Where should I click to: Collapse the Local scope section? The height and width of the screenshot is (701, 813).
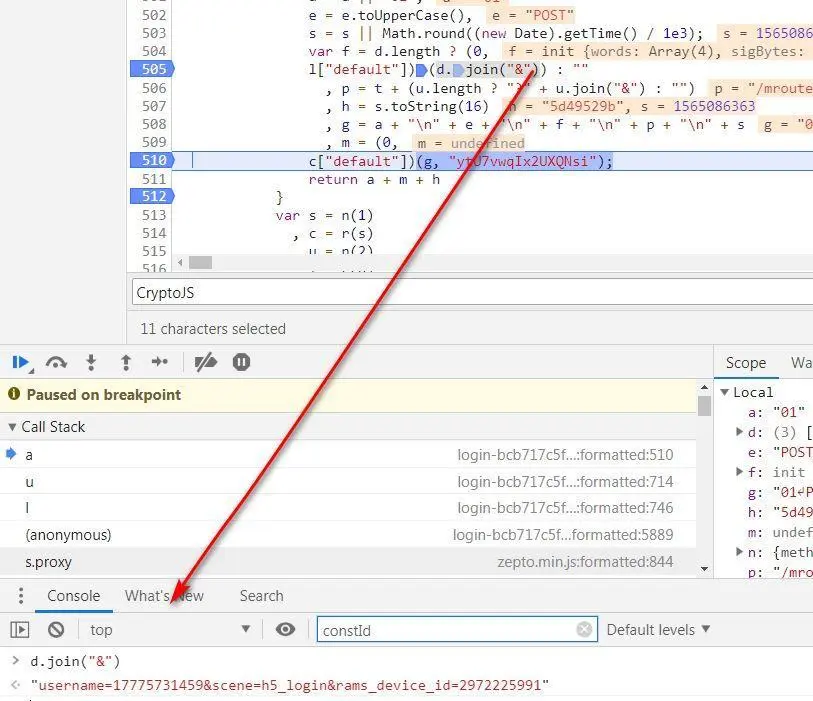(725, 392)
